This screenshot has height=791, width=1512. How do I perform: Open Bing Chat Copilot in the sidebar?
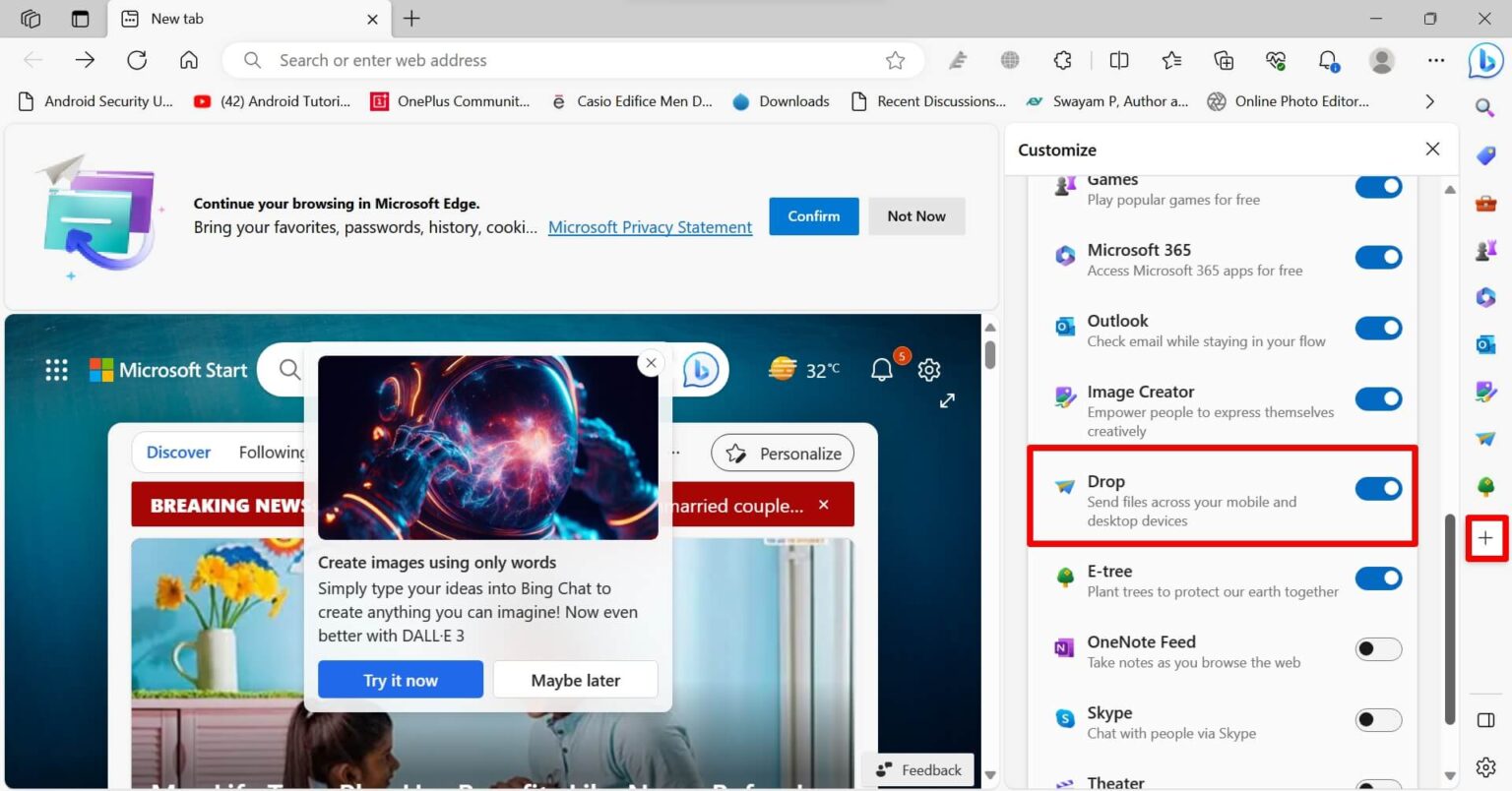click(x=1485, y=61)
